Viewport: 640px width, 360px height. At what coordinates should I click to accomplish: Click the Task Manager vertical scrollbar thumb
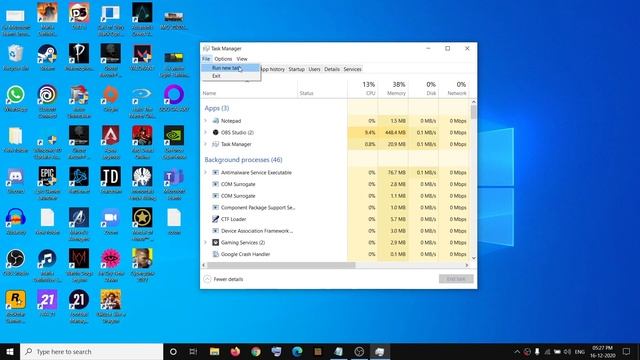point(473,112)
